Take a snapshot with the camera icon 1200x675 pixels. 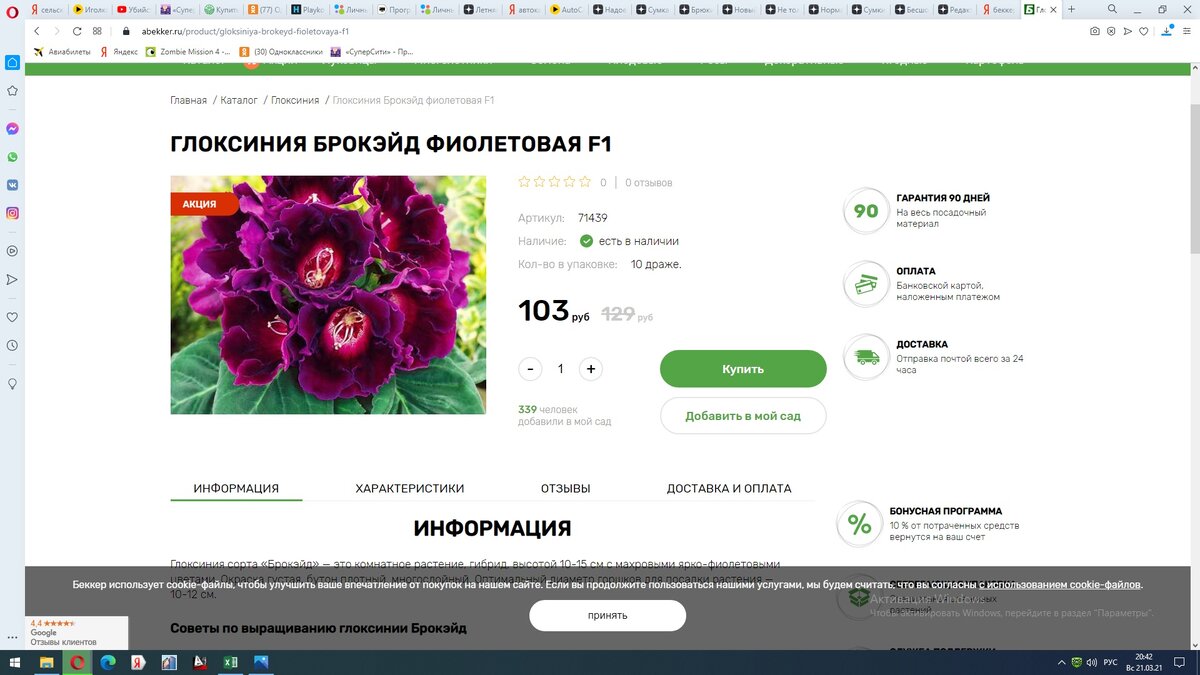[x=1095, y=31]
